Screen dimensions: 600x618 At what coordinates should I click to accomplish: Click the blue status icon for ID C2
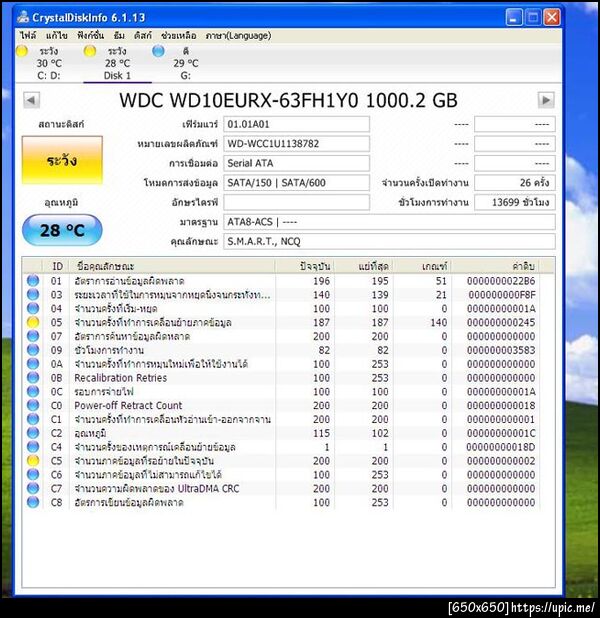33,433
